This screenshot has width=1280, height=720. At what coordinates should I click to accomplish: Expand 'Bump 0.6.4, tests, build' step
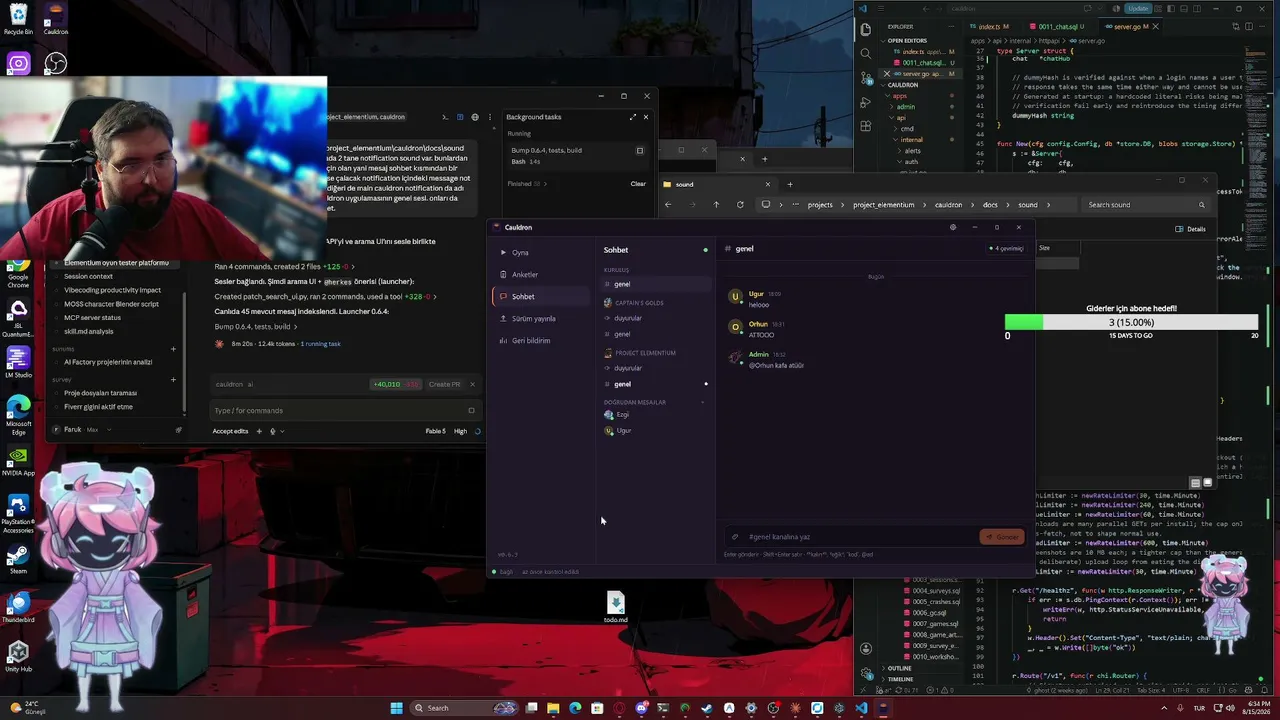point(255,327)
